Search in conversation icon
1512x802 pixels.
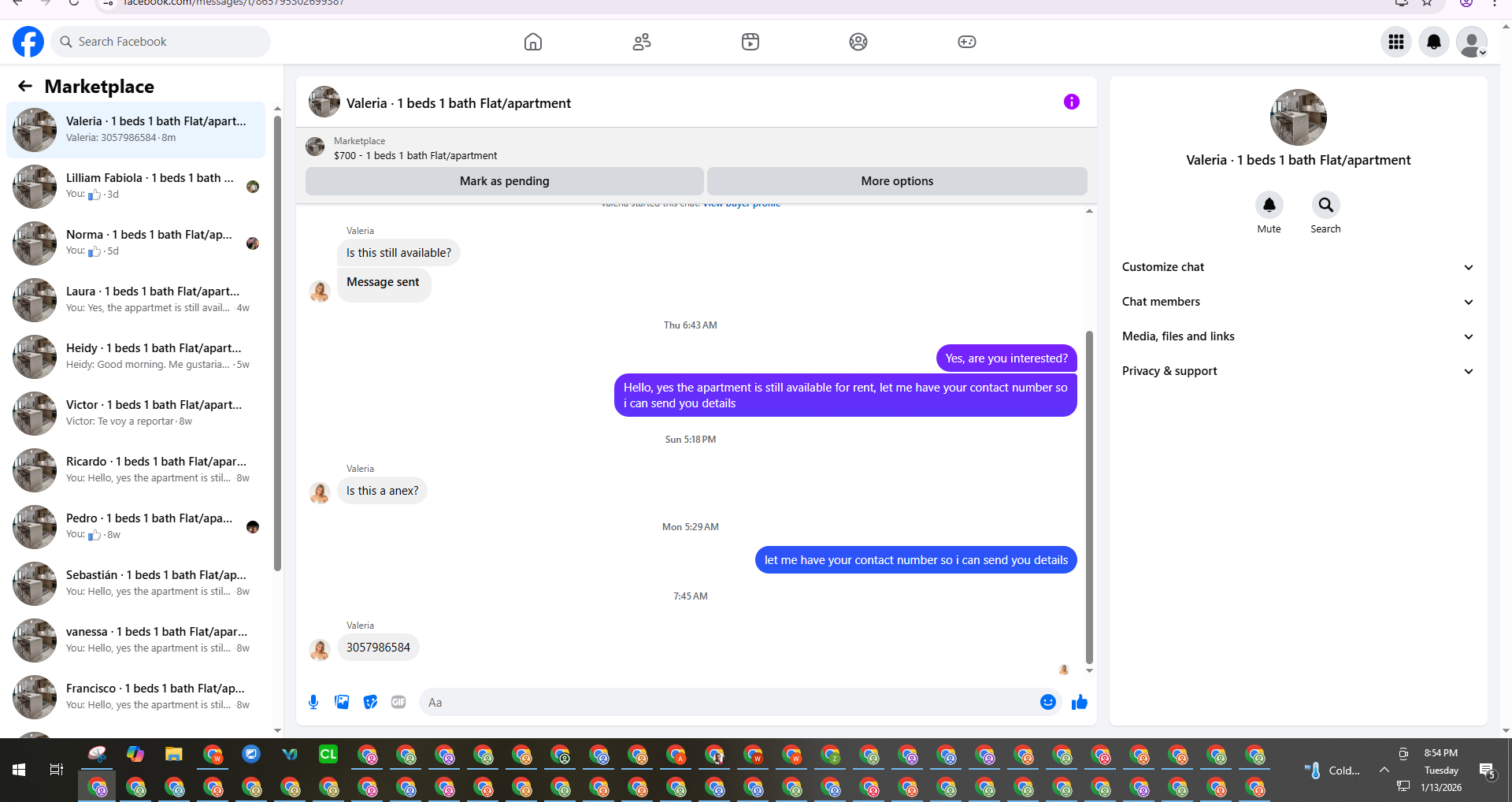point(1326,205)
